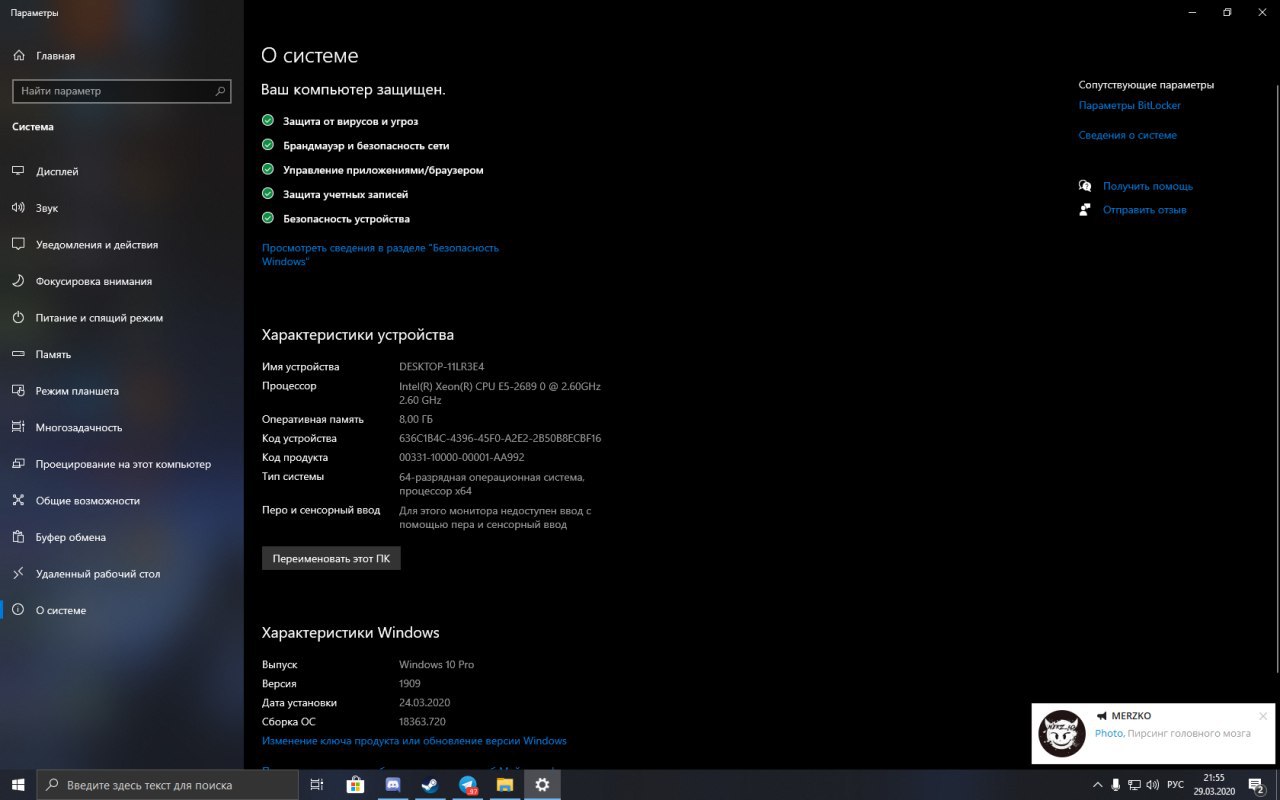Open Microsoft Store from taskbar
The image size is (1280, 800).
click(x=355, y=785)
